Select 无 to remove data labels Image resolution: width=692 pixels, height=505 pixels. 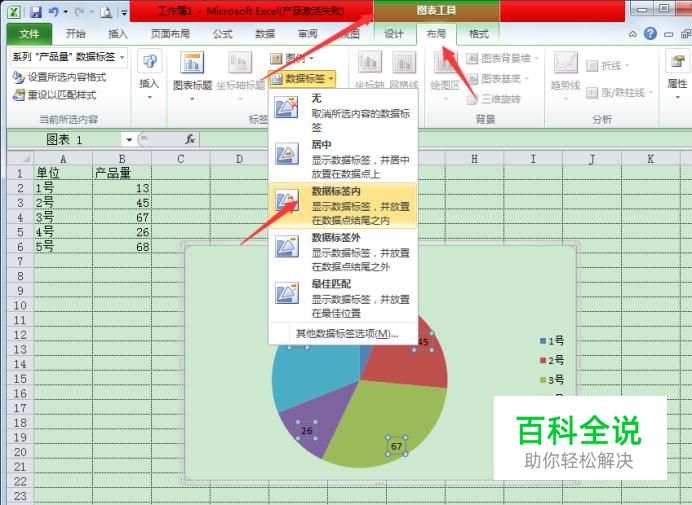[x=343, y=113]
